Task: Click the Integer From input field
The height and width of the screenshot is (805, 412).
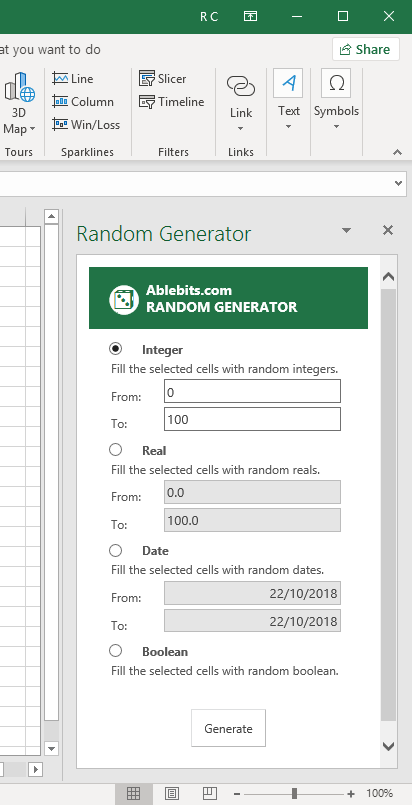Action: [x=252, y=391]
